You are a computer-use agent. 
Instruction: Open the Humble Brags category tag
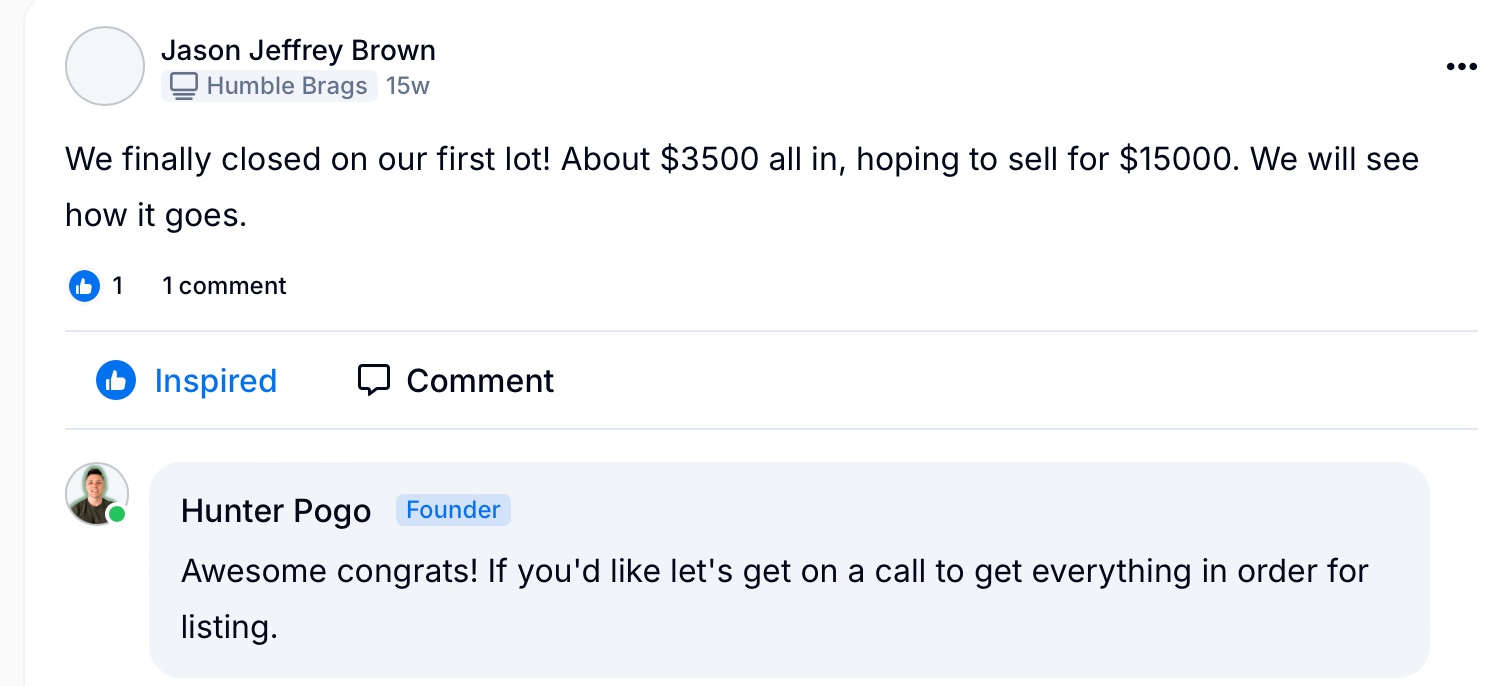(x=269, y=86)
